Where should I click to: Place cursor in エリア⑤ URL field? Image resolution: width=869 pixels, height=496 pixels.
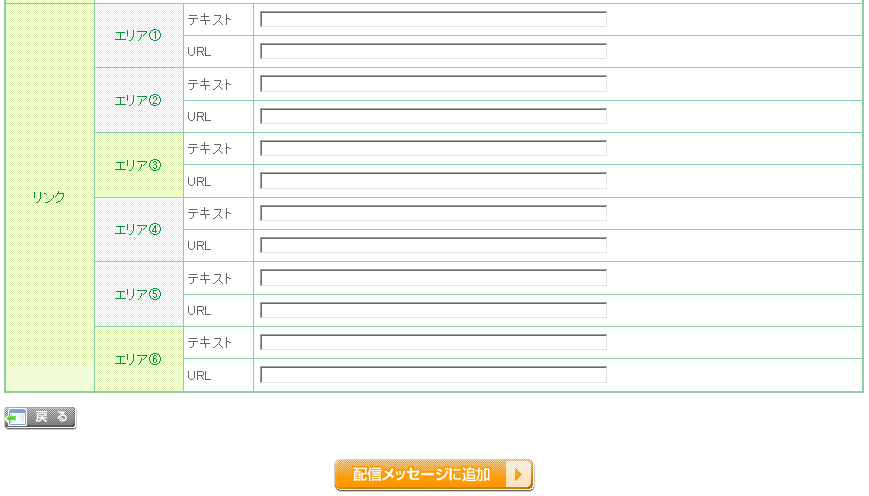433,310
